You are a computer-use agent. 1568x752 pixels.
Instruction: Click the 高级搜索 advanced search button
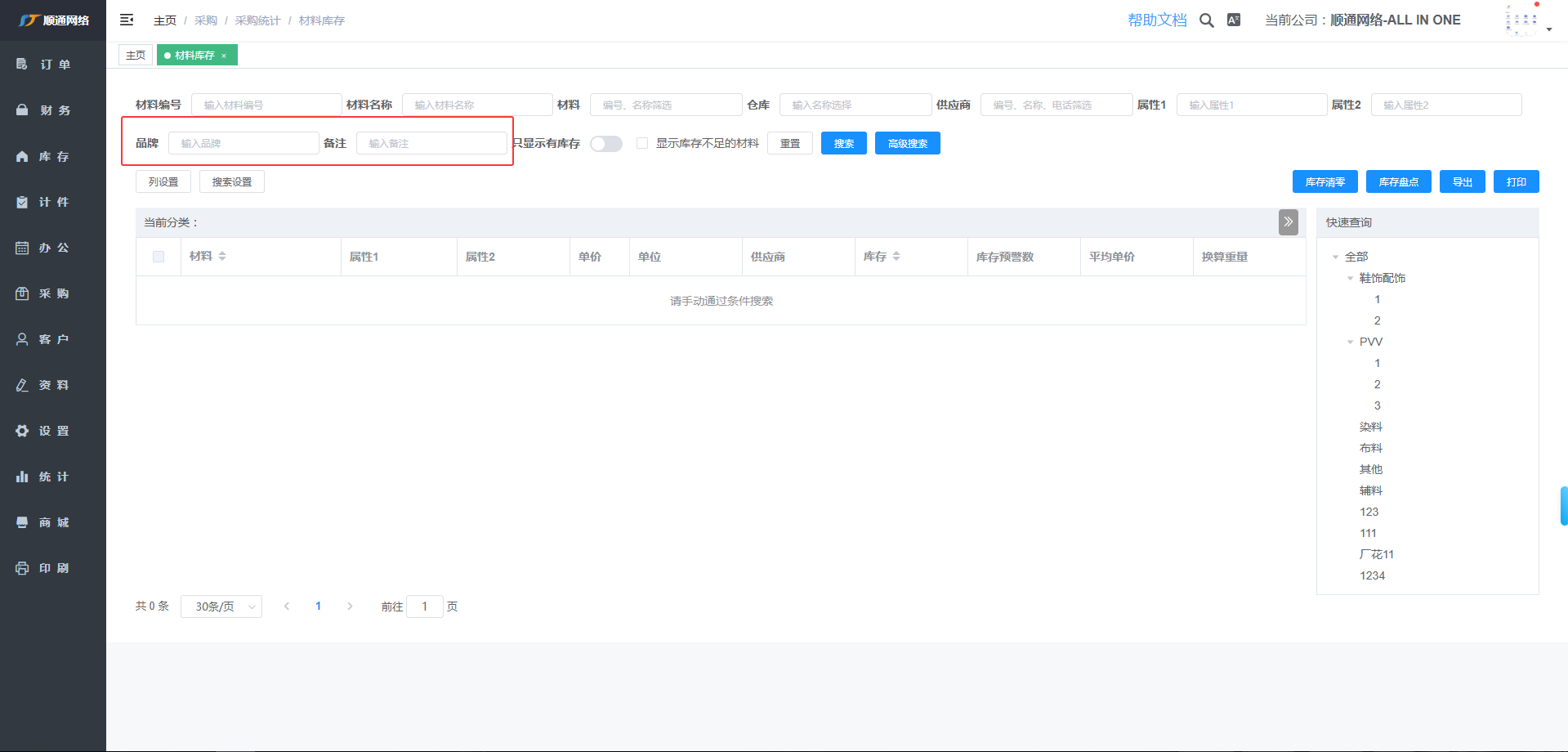pyautogui.click(x=907, y=144)
